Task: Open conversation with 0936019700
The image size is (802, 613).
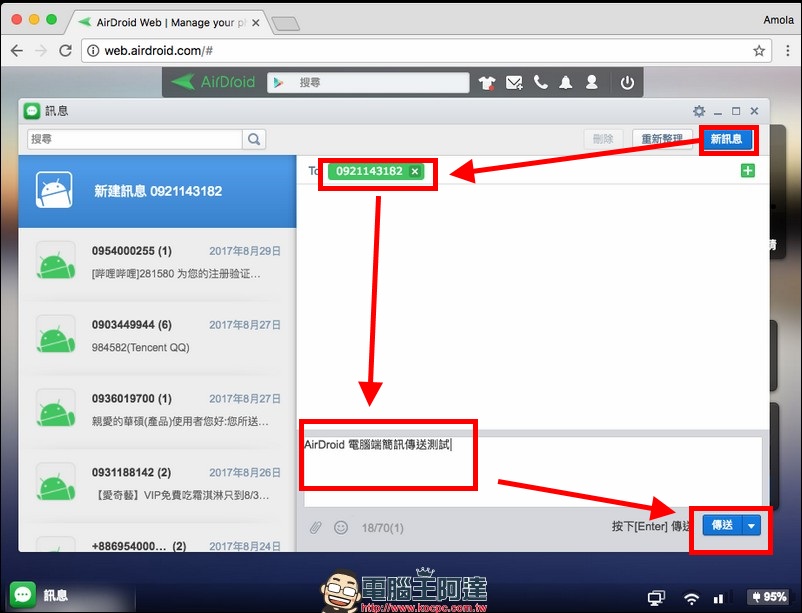Action: click(158, 410)
